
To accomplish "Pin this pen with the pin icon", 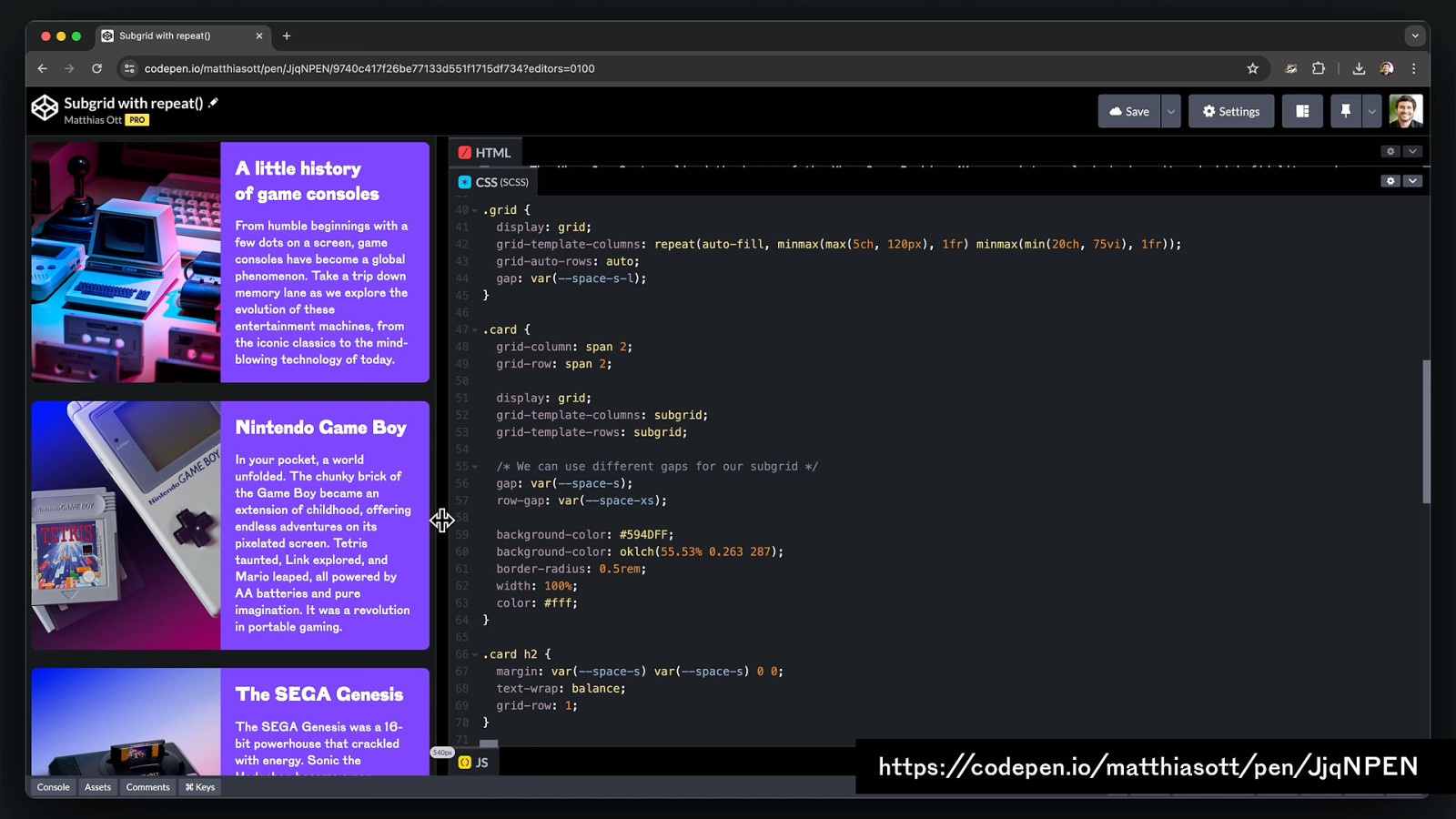I will tap(1345, 111).
